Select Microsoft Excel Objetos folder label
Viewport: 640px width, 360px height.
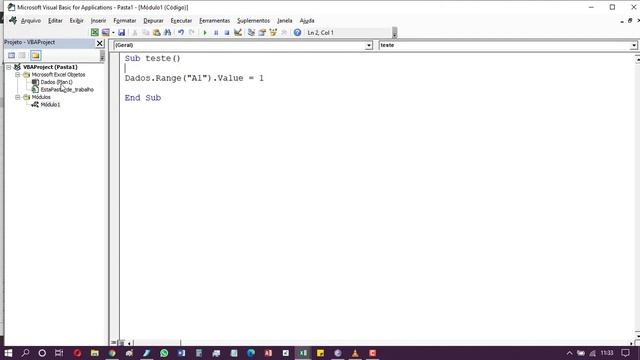[58, 75]
